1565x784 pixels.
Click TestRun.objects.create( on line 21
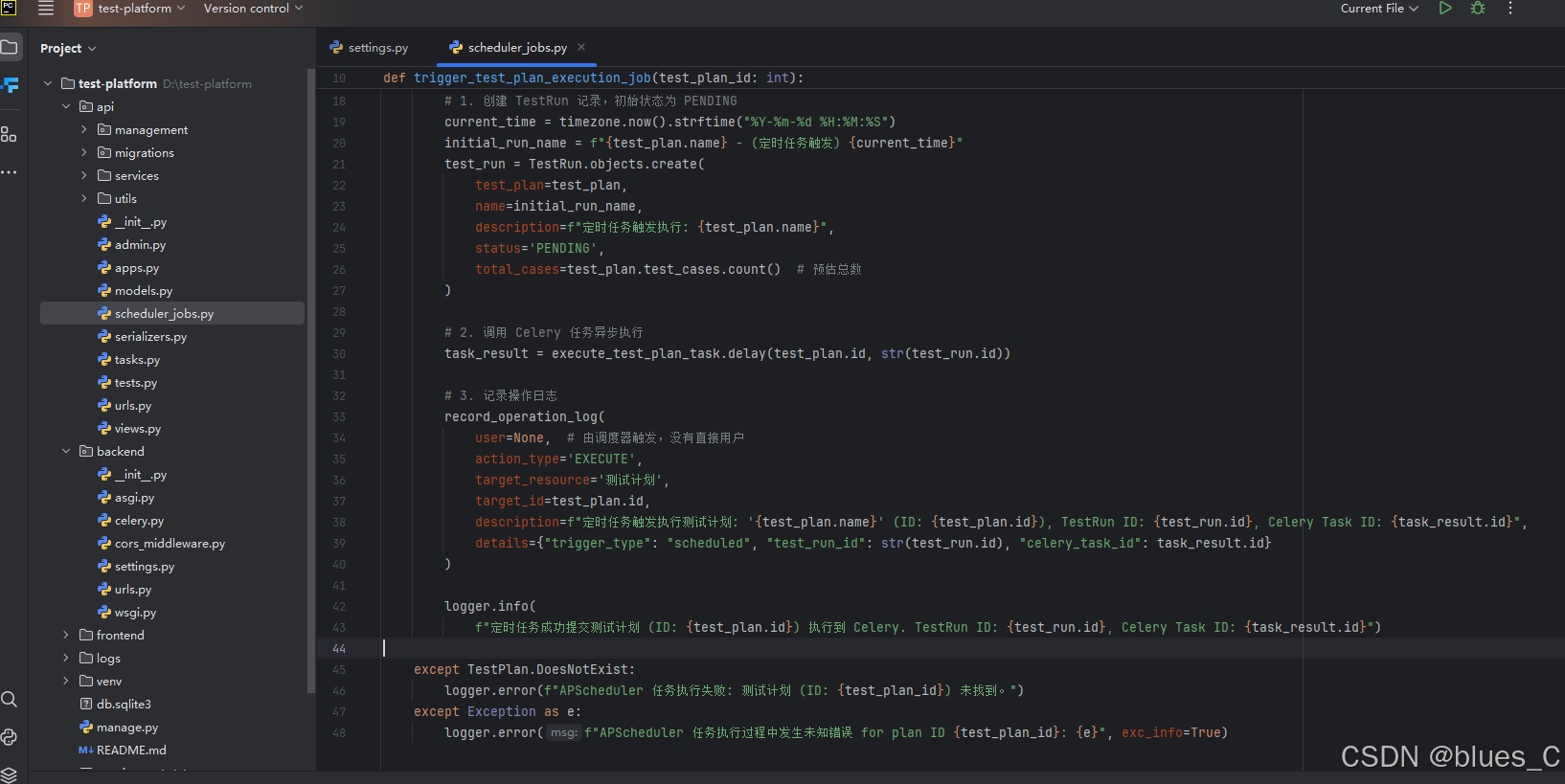point(617,165)
